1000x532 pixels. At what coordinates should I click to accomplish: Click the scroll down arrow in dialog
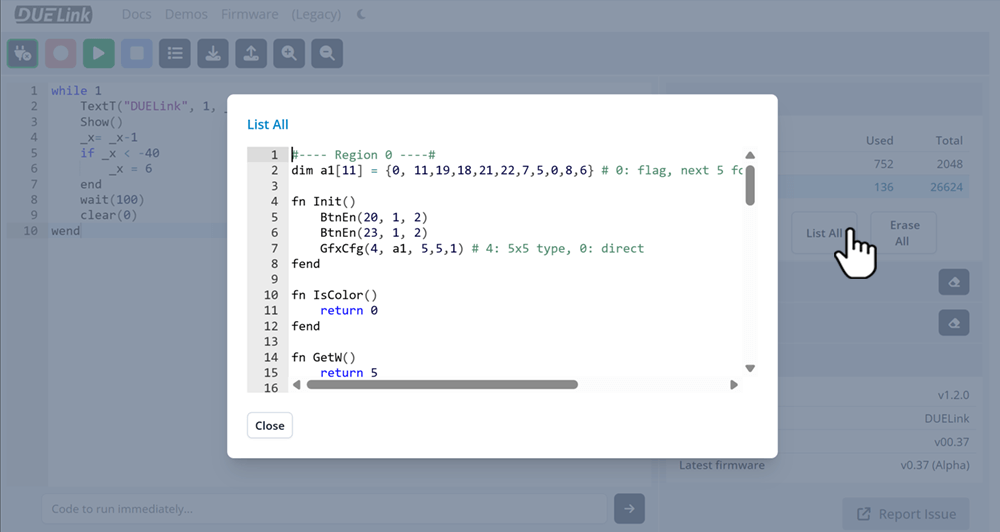coord(750,368)
